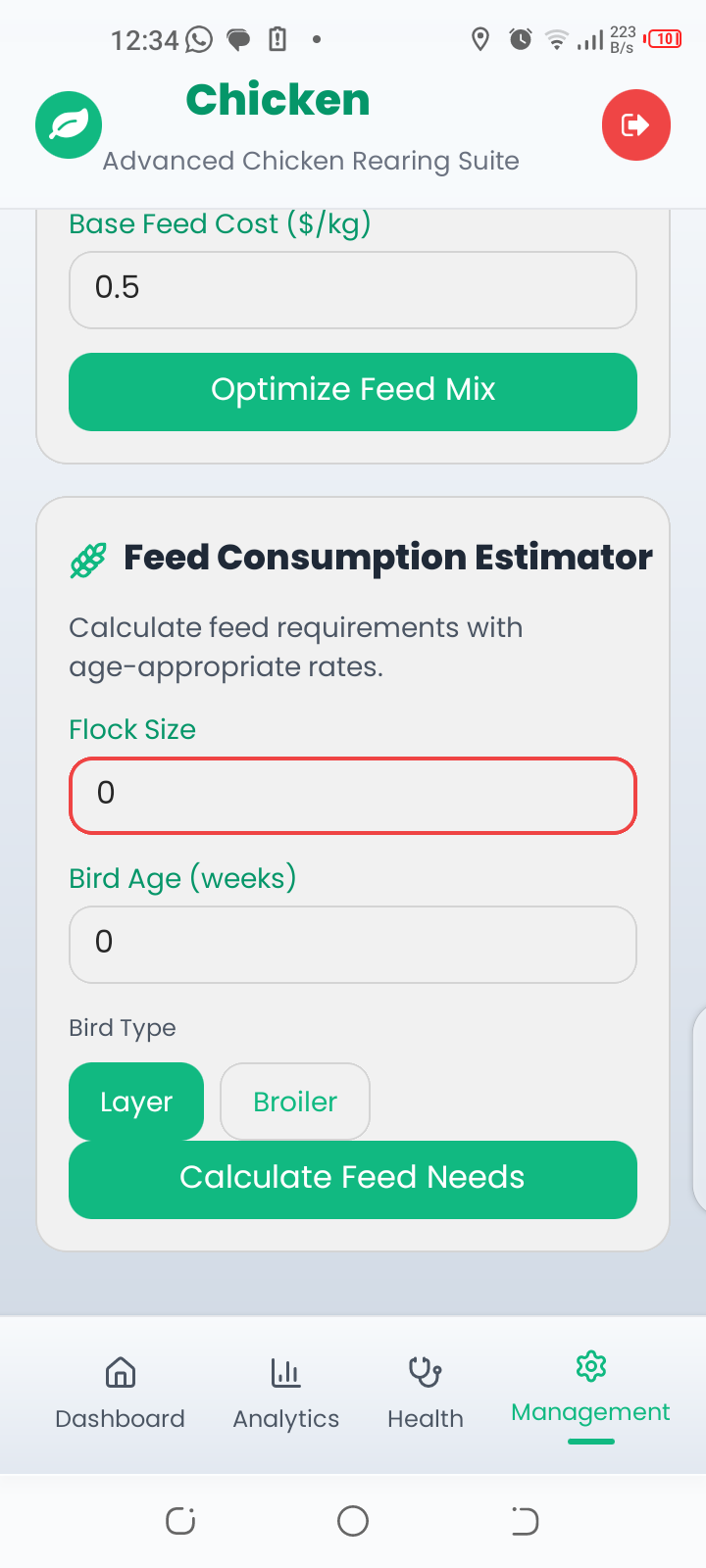Switch to the Analytics tab
The height and width of the screenshot is (1568, 706).
(x=285, y=1392)
